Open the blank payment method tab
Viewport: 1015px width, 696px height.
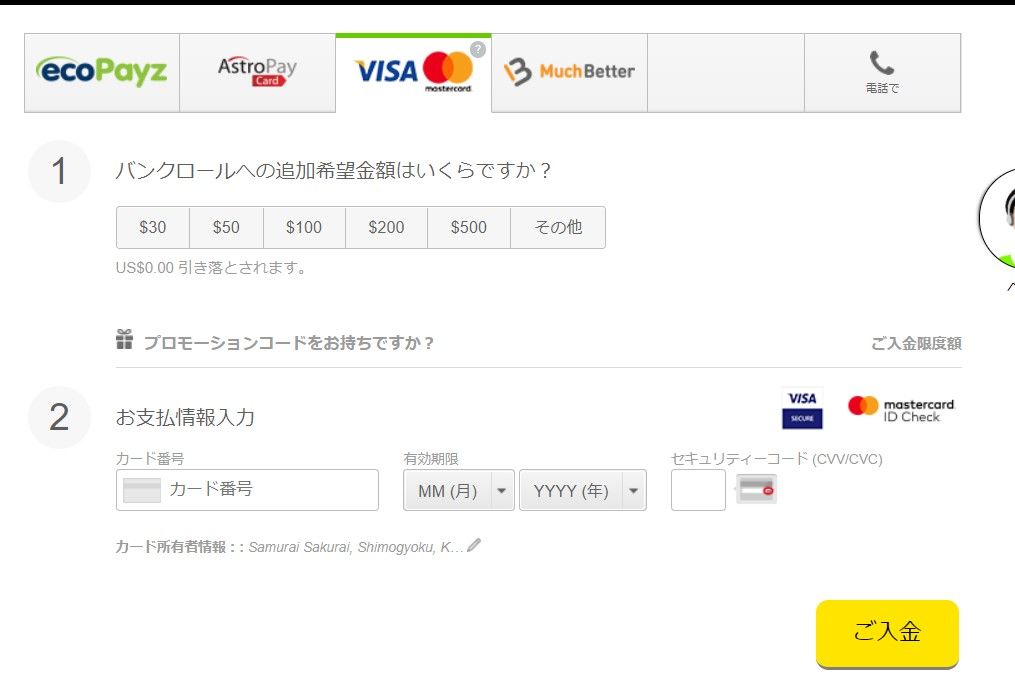pyautogui.click(x=726, y=73)
